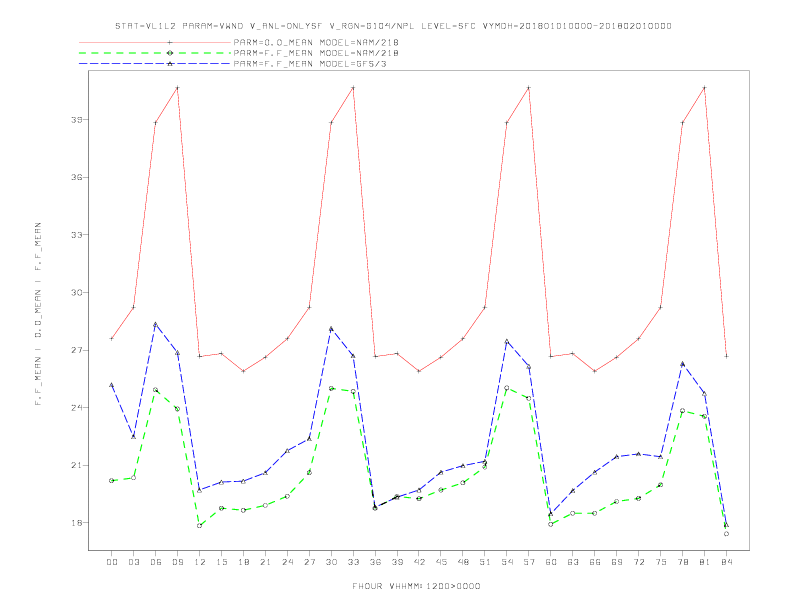Select legend entry PARM=F.F_MEAN MODEL=NAM/218
This screenshot has width=792, height=612.
click(x=316, y=53)
